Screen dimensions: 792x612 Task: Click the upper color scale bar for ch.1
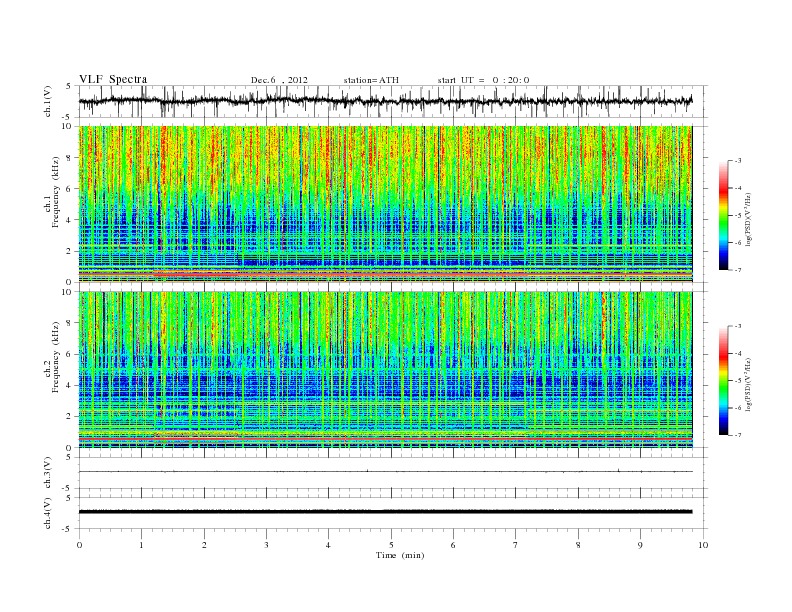pos(724,215)
